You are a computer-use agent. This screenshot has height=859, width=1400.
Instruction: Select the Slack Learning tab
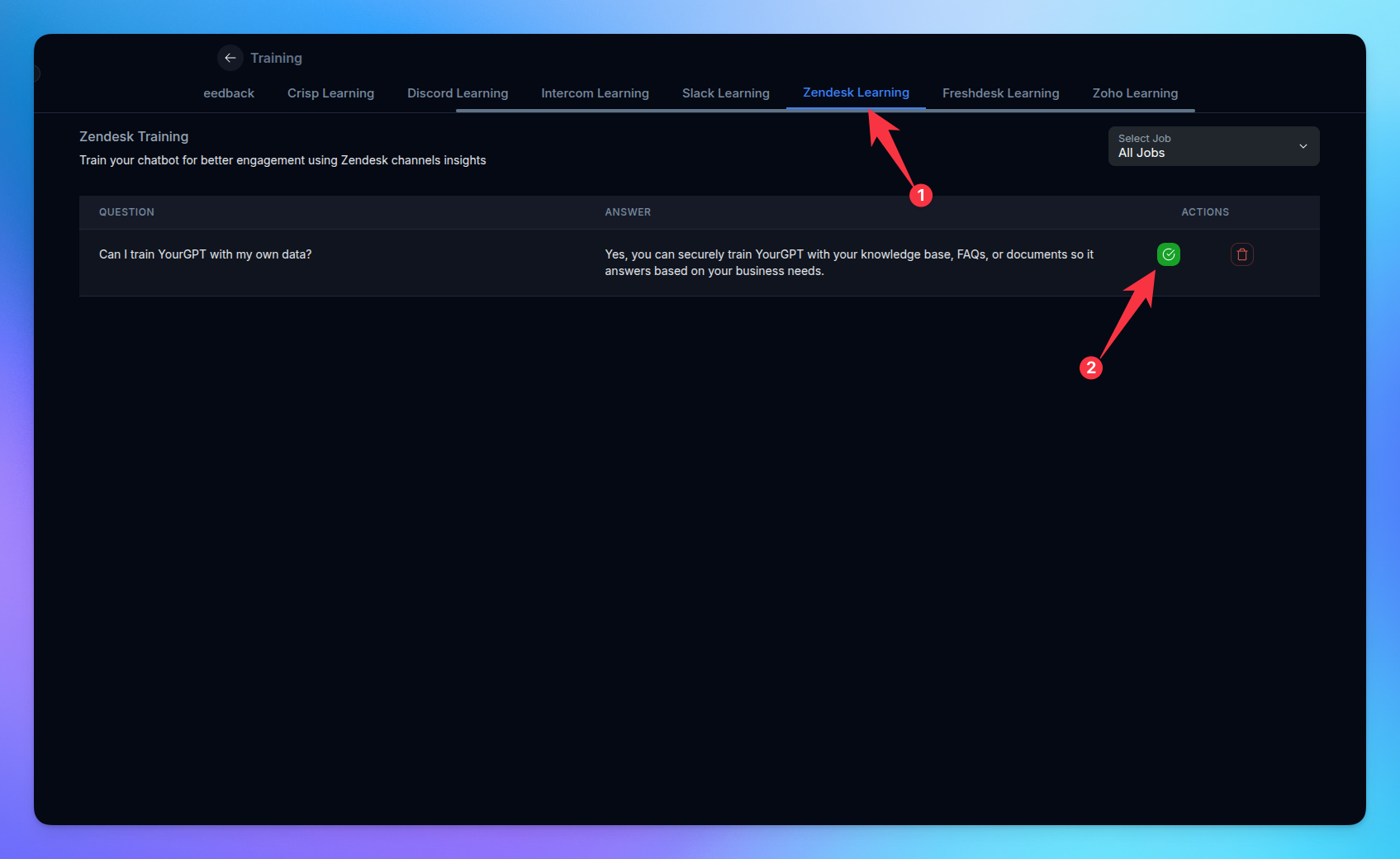coord(725,93)
